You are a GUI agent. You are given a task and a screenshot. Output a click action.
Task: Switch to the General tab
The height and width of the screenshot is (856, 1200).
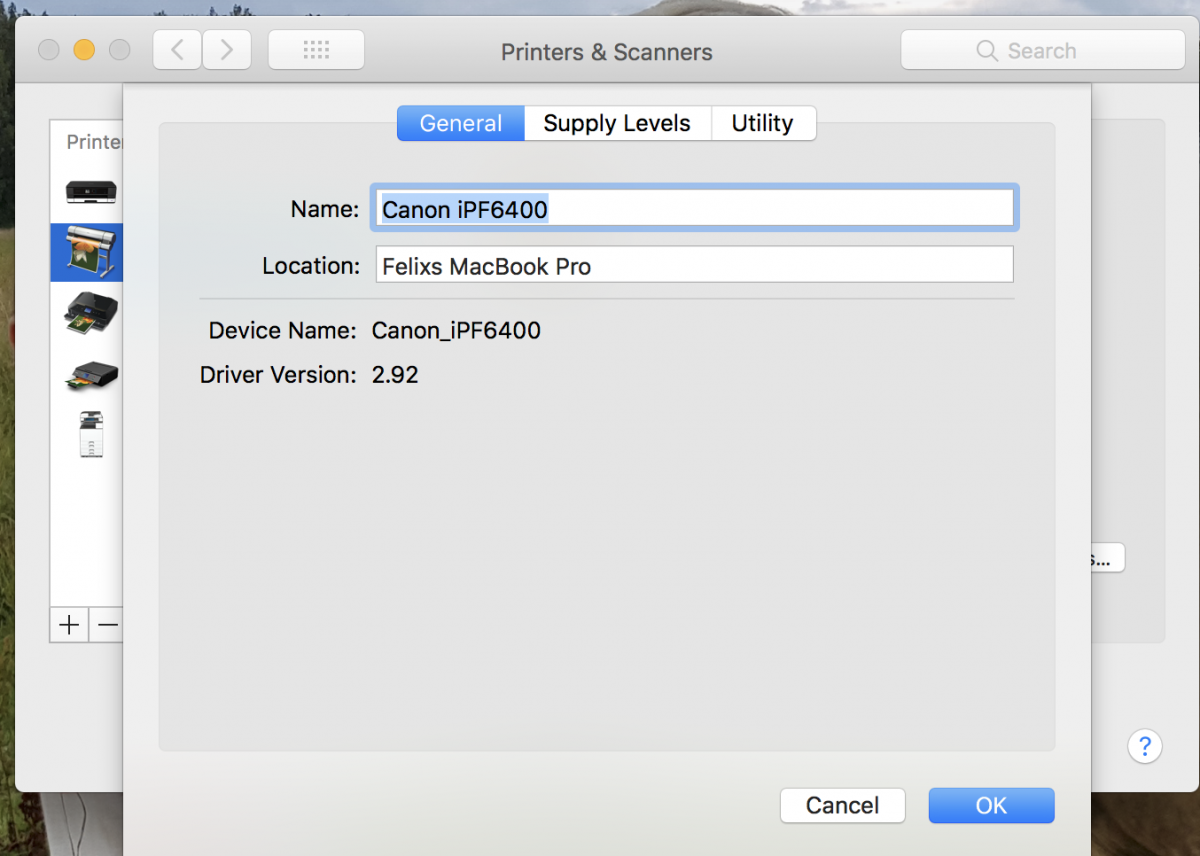[x=461, y=123]
